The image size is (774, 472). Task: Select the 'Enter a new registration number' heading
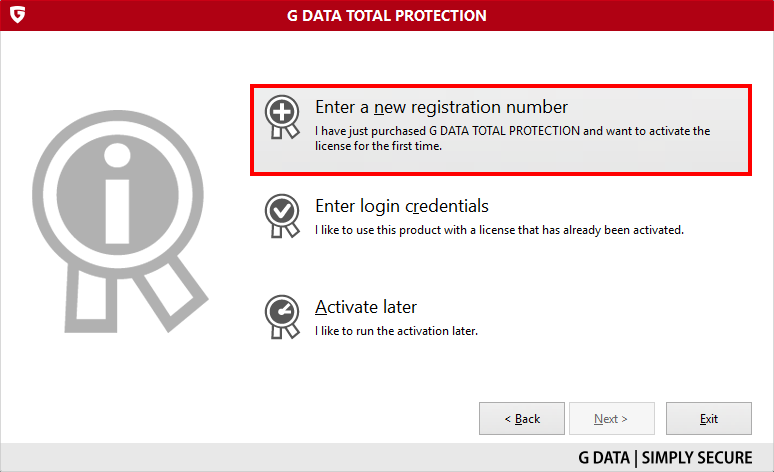[x=441, y=107]
